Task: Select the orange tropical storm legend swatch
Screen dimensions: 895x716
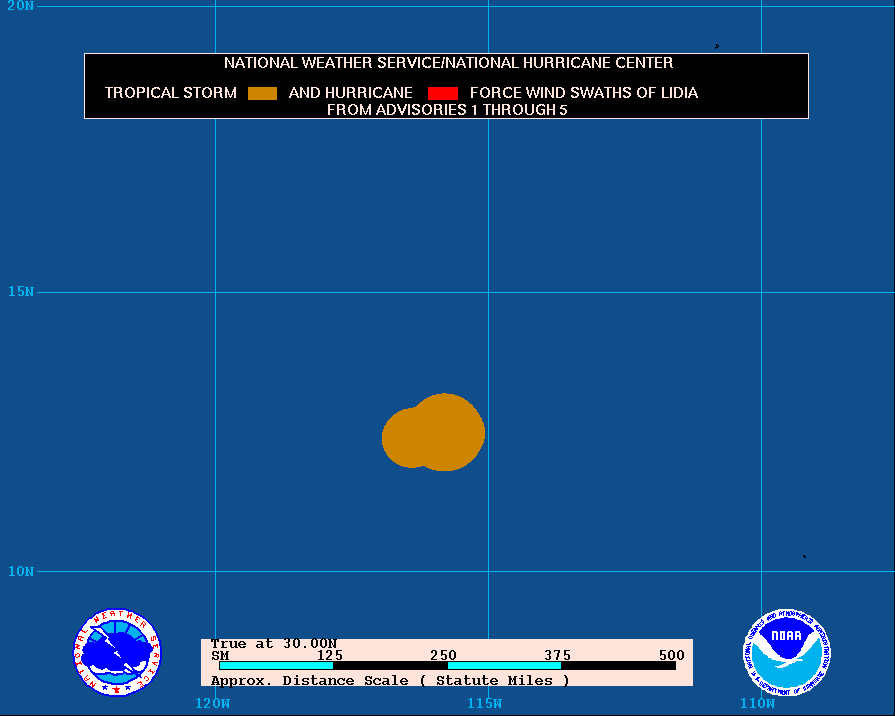Action: click(263, 94)
